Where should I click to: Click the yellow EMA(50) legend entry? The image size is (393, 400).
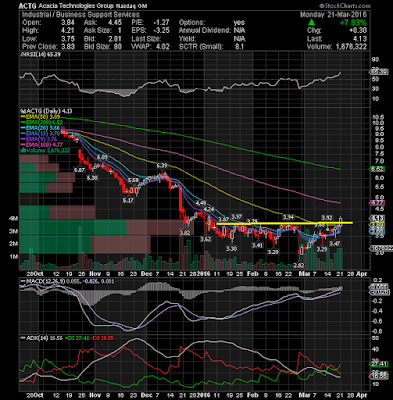pos(40,117)
